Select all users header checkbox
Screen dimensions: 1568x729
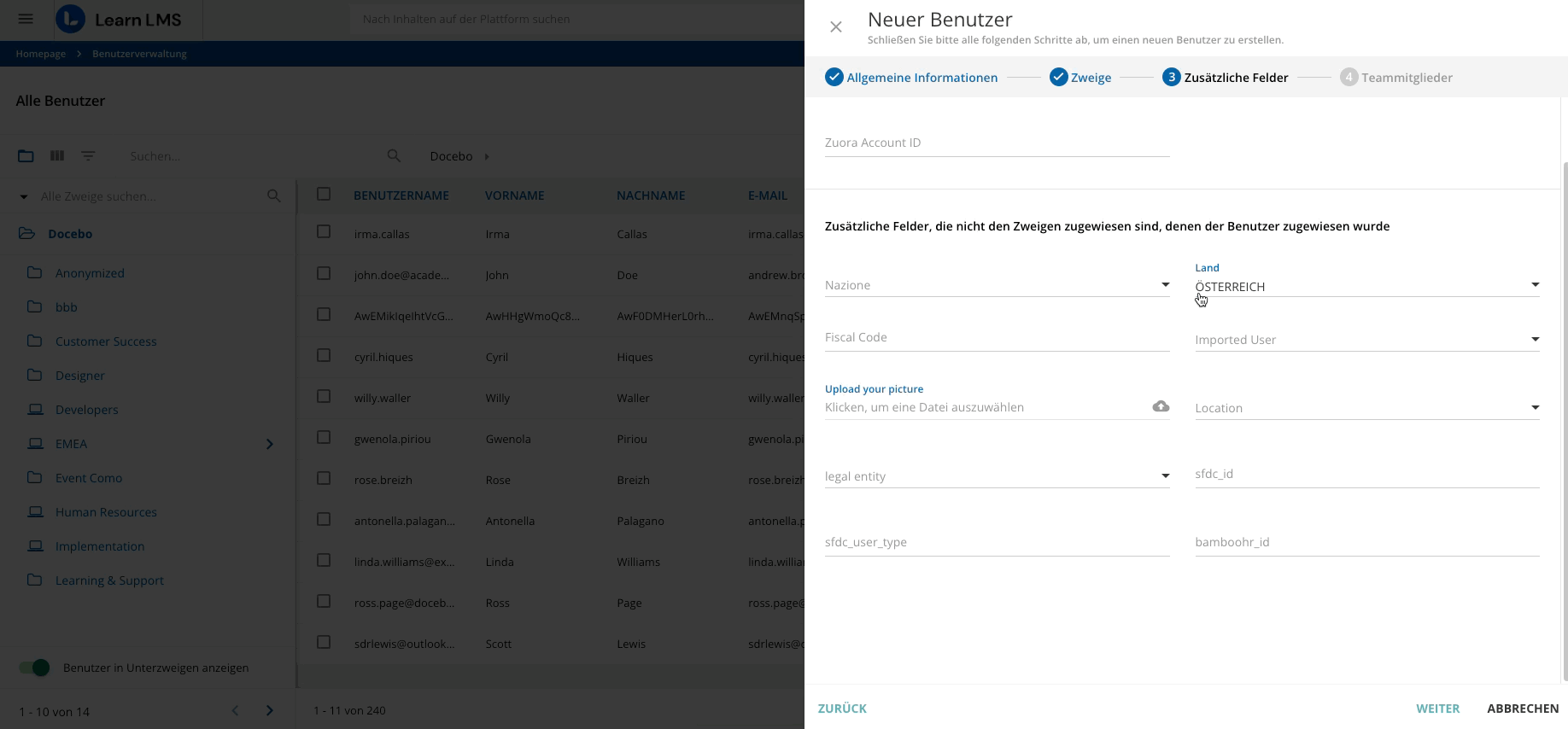[x=324, y=194]
